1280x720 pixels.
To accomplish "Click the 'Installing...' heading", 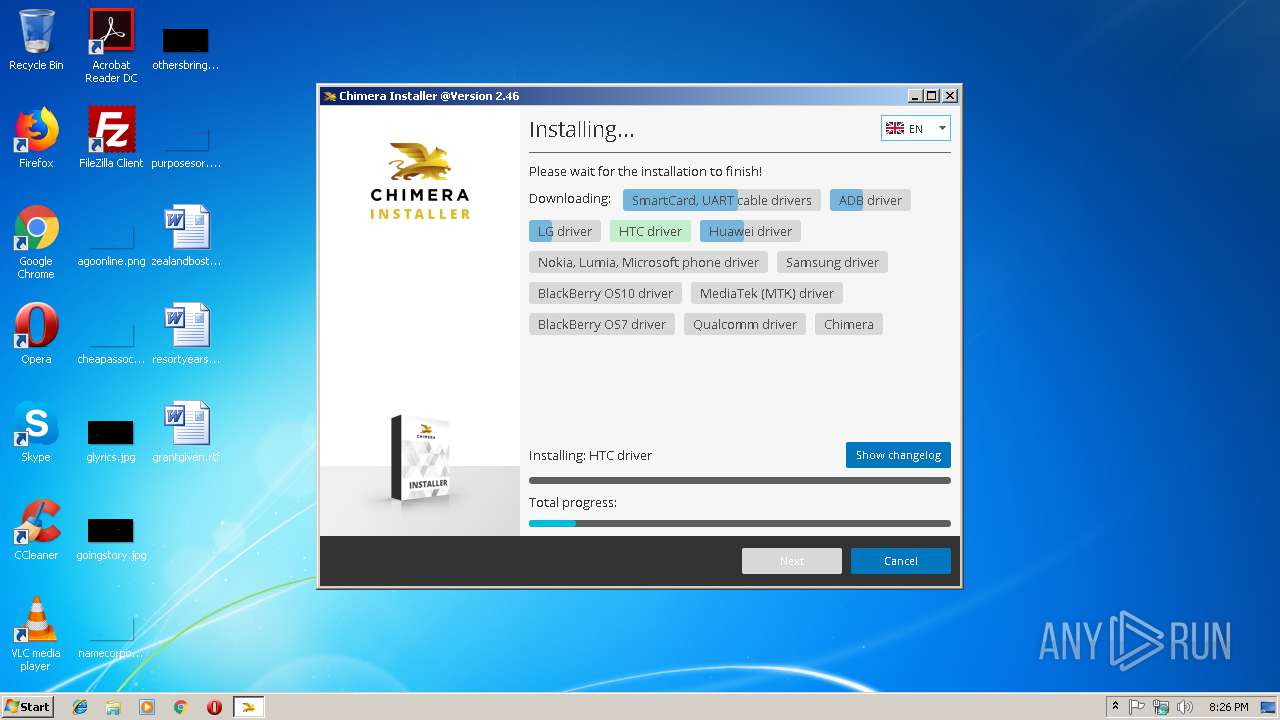I will [581, 129].
